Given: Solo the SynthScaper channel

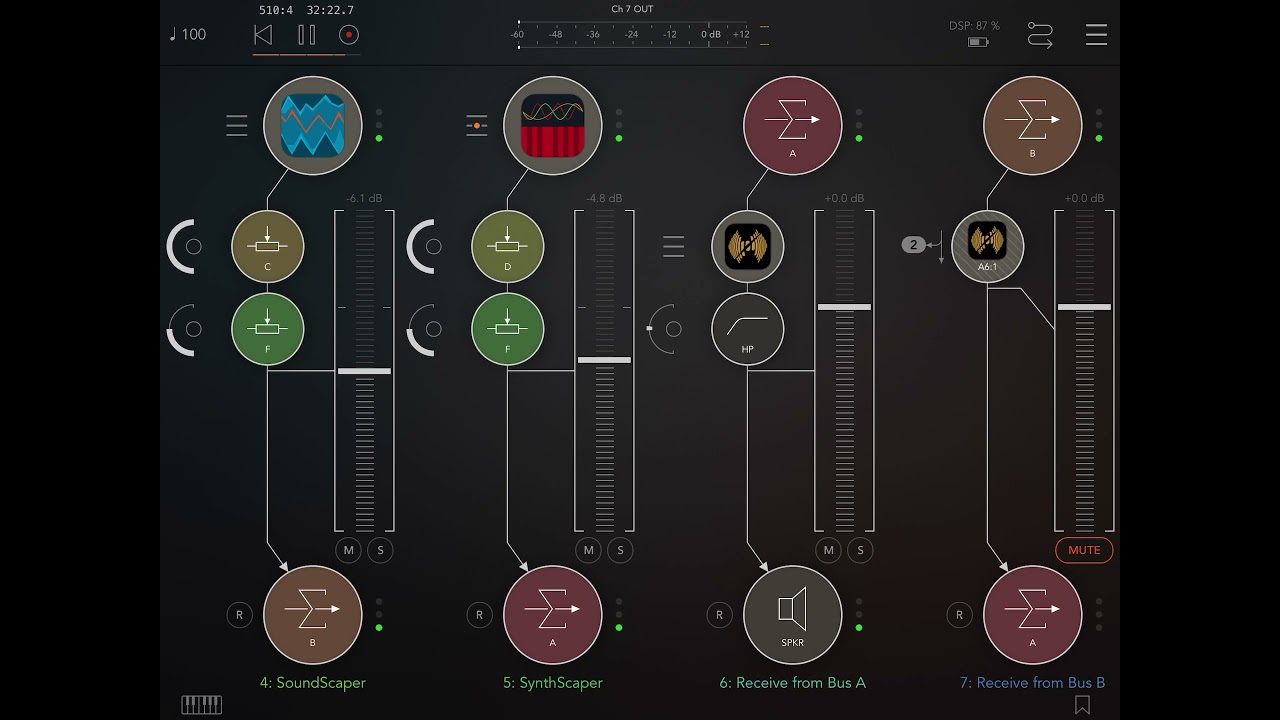Looking at the screenshot, I should click(x=620, y=550).
